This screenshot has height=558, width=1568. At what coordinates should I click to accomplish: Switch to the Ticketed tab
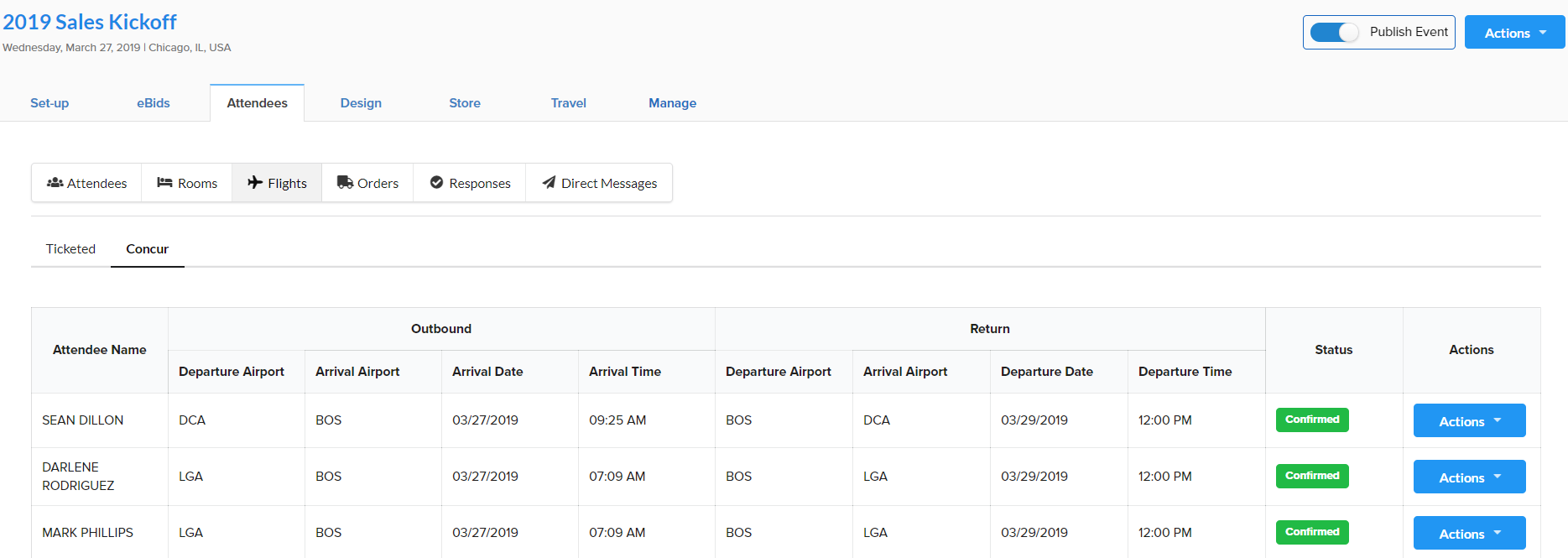(70, 249)
